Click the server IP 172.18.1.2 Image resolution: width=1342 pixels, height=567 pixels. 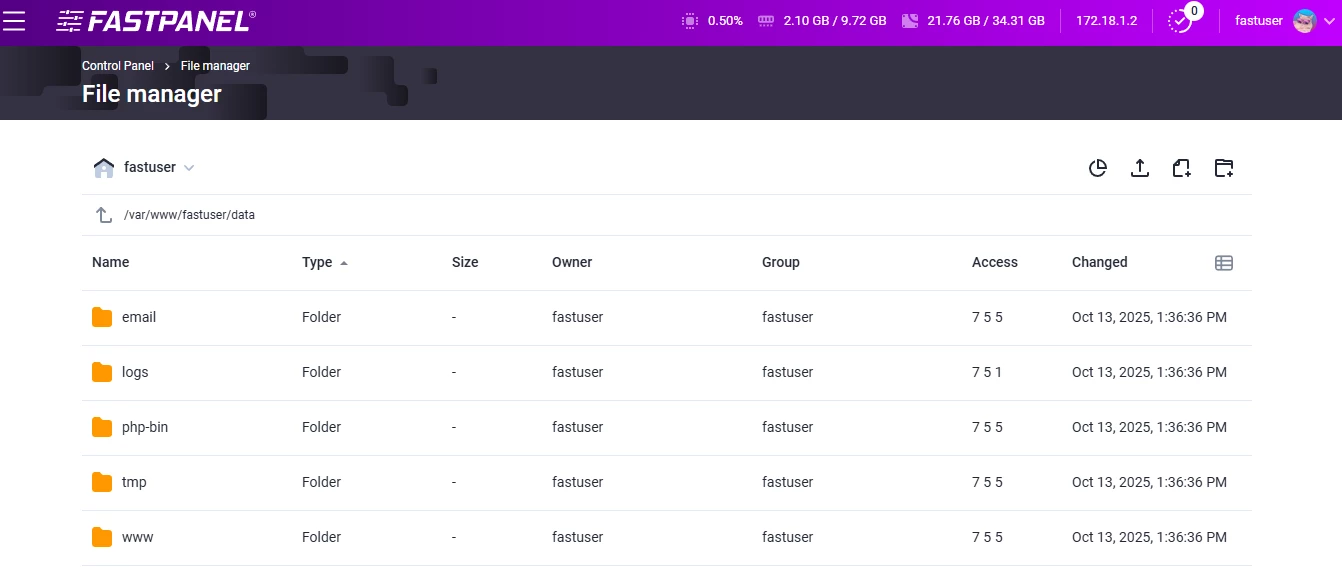(x=1106, y=20)
